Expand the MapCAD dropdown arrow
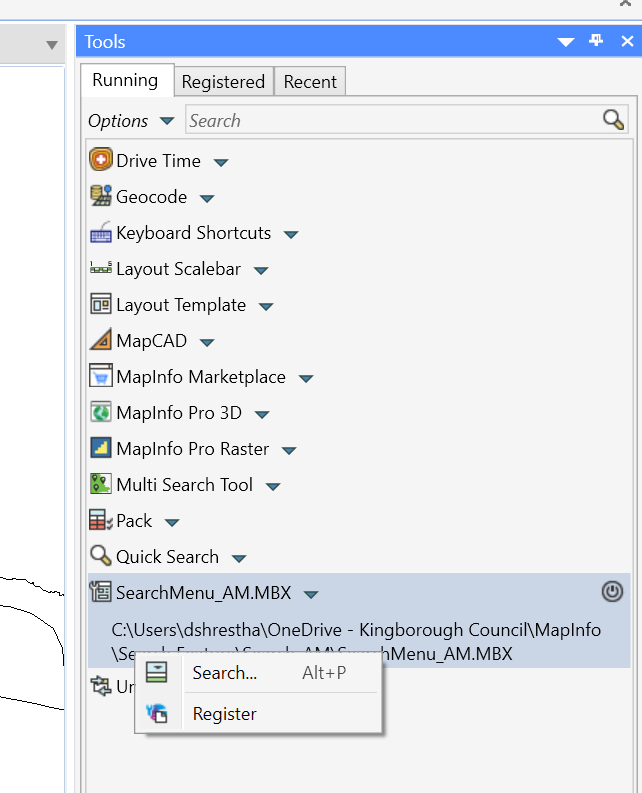Image resolution: width=642 pixels, height=793 pixels. coord(207,342)
